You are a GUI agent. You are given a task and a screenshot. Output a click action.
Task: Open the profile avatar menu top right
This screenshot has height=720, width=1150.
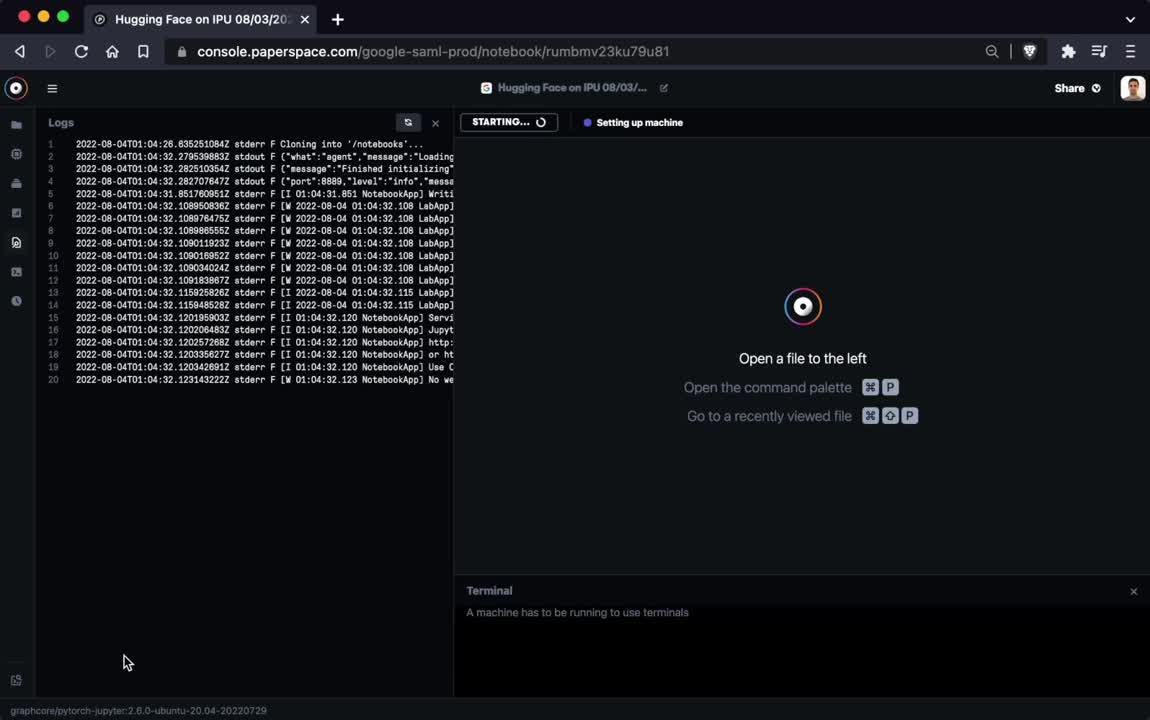[x=1132, y=88]
